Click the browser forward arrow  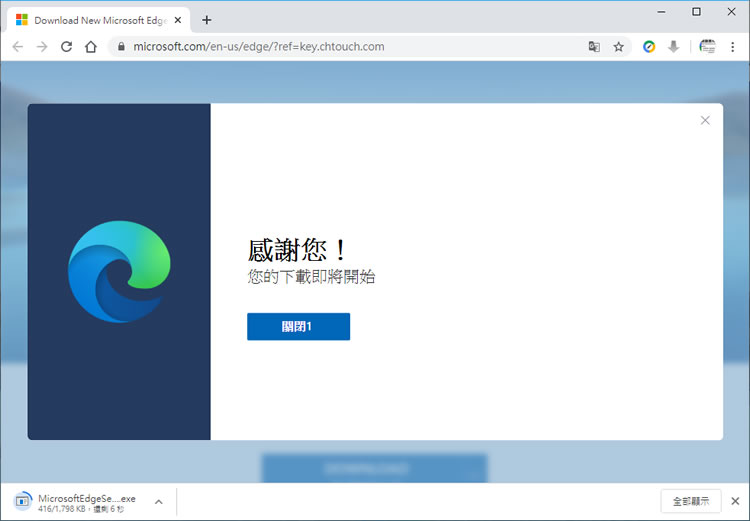[x=42, y=46]
